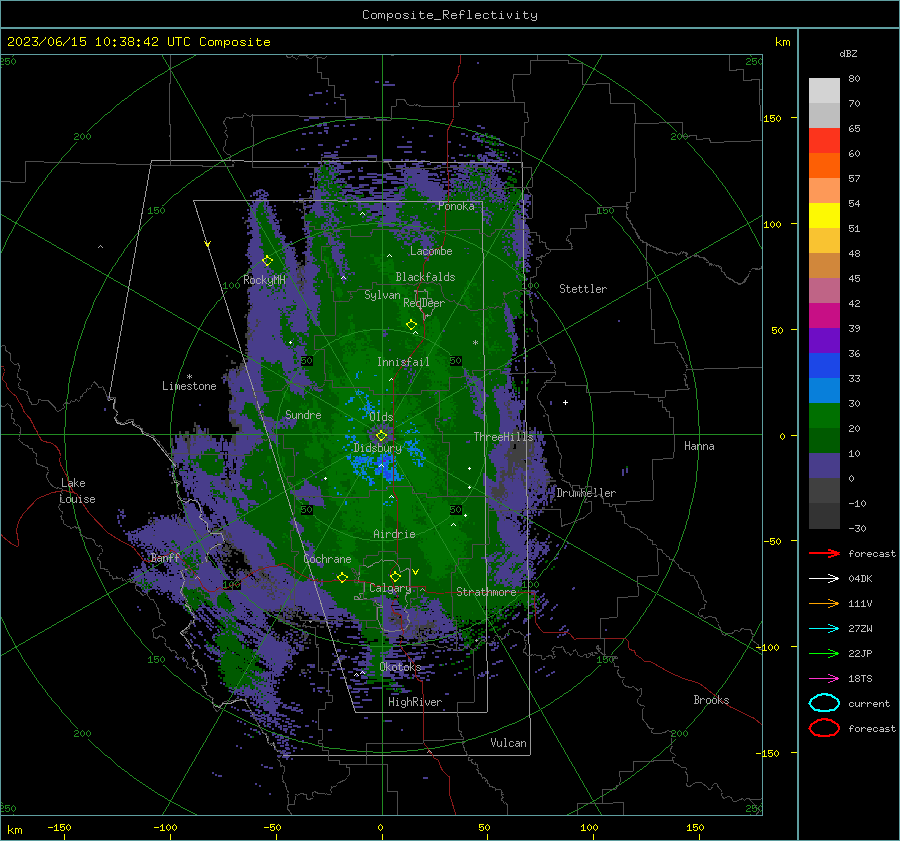Image resolution: width=900 pixels, height=841 pixels.
Task: Click the Innisfail city label
Action: pyautogui.click(x=403, y=362)
